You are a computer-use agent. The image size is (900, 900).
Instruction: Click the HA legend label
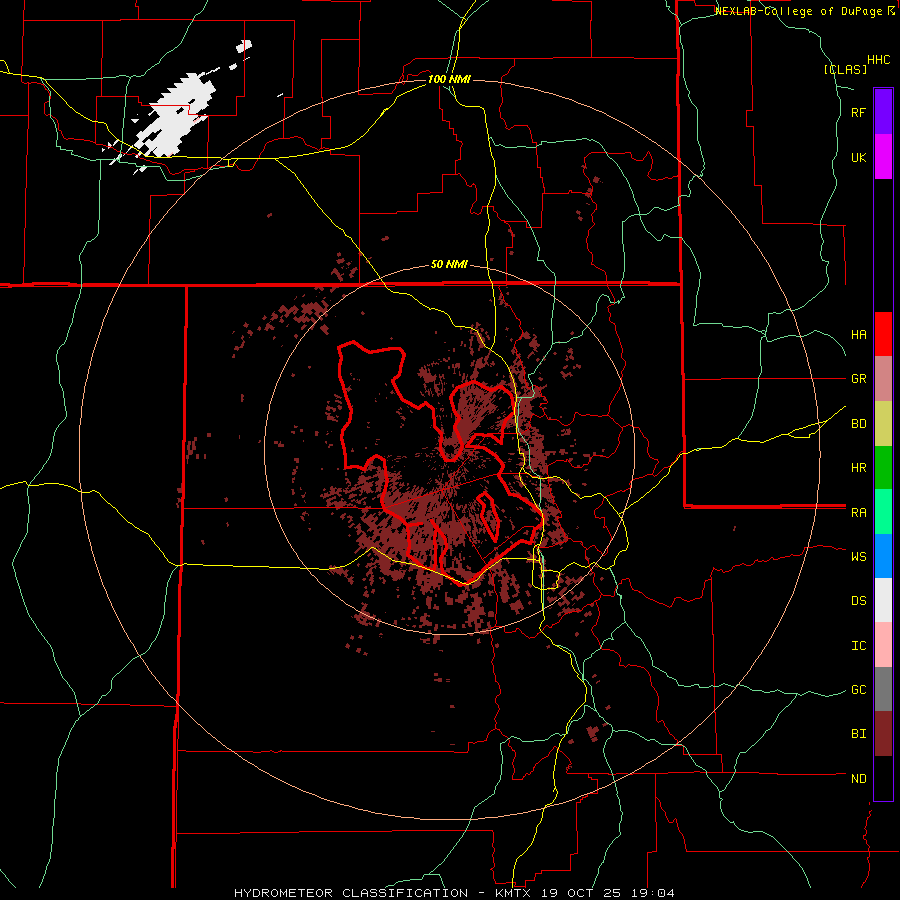point(859,335)
